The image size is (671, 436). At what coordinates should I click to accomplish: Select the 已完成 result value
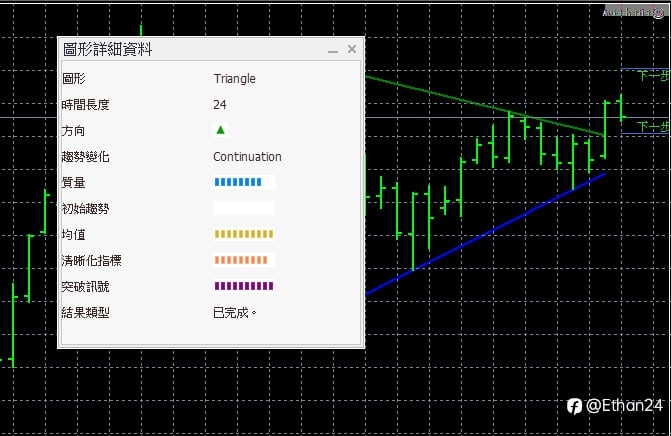tap(235, 313)
